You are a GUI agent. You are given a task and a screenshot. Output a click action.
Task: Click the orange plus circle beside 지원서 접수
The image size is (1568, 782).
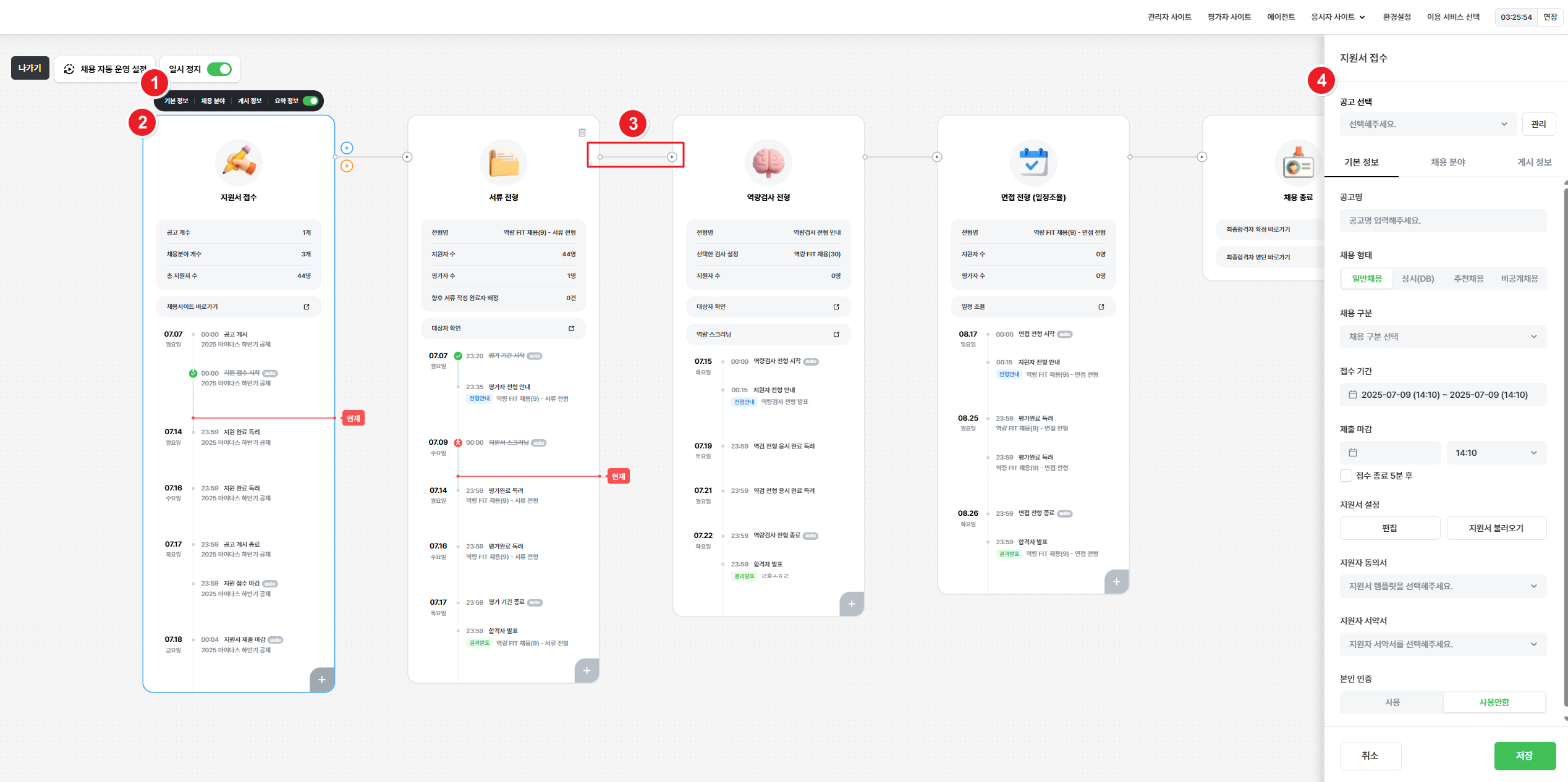(347, 166)
